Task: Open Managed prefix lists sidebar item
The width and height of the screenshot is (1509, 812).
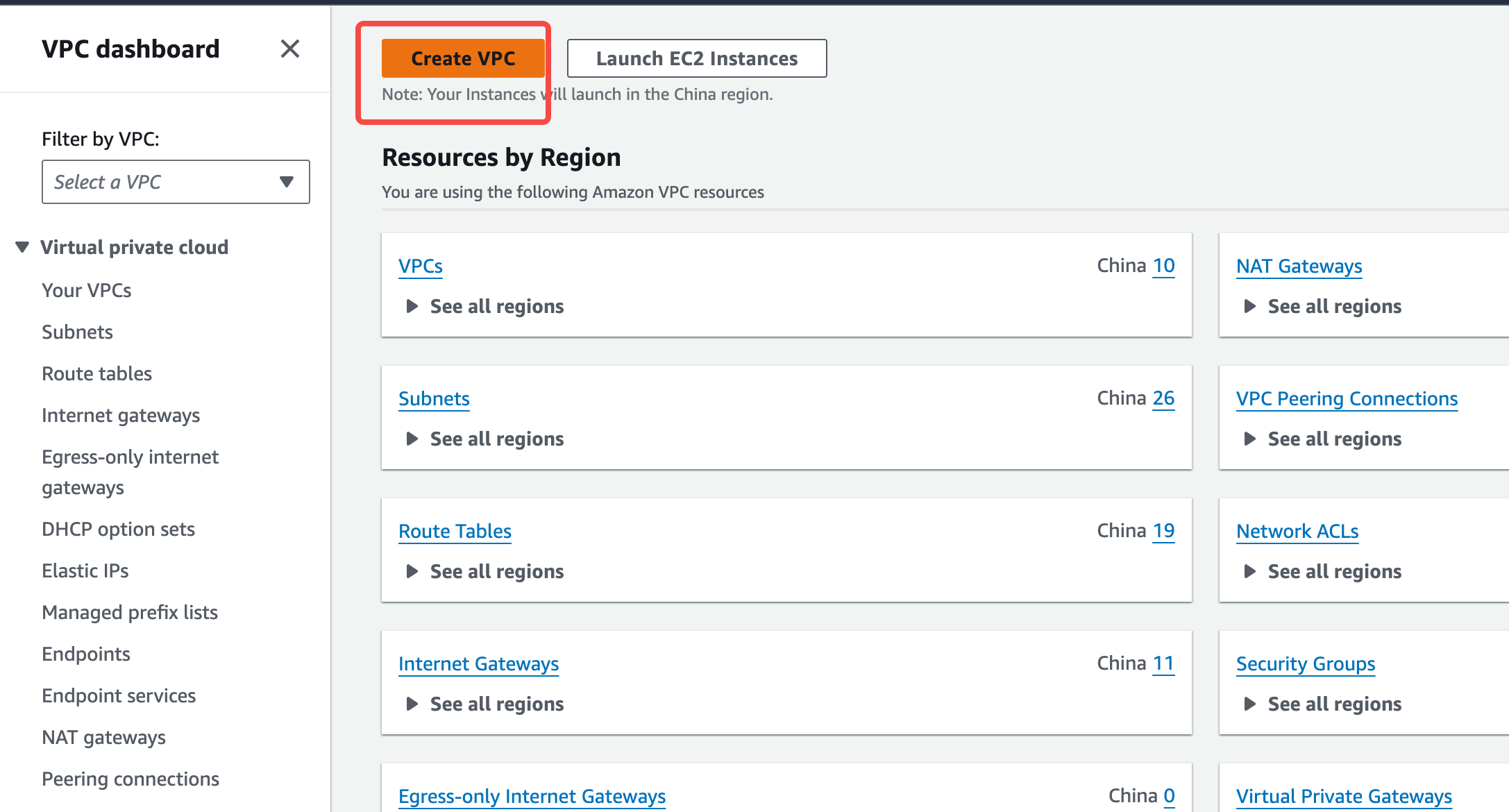Action: point(130,612)
